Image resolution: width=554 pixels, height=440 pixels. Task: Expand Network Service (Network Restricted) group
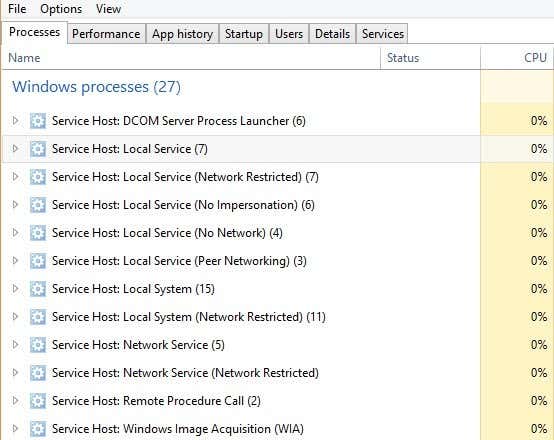click(x=15, y=372)
